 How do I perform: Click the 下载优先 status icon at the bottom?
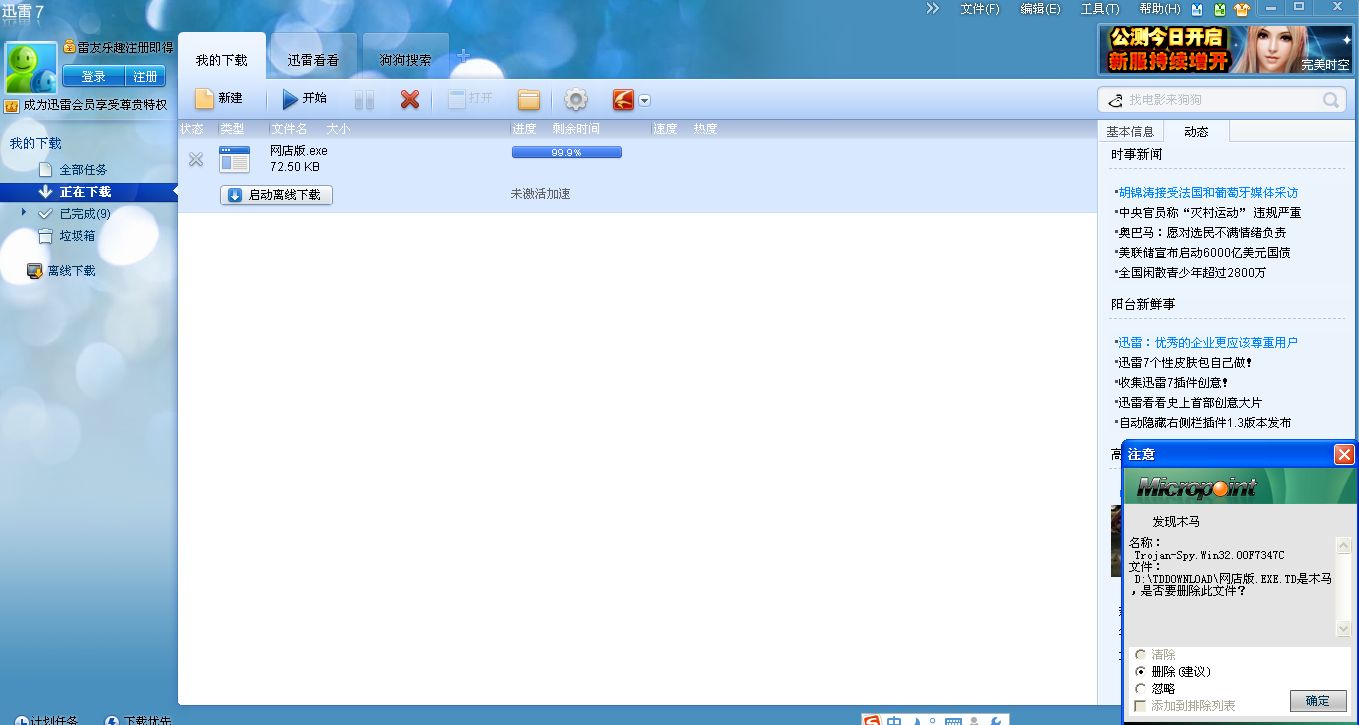[x=112, y=720]
